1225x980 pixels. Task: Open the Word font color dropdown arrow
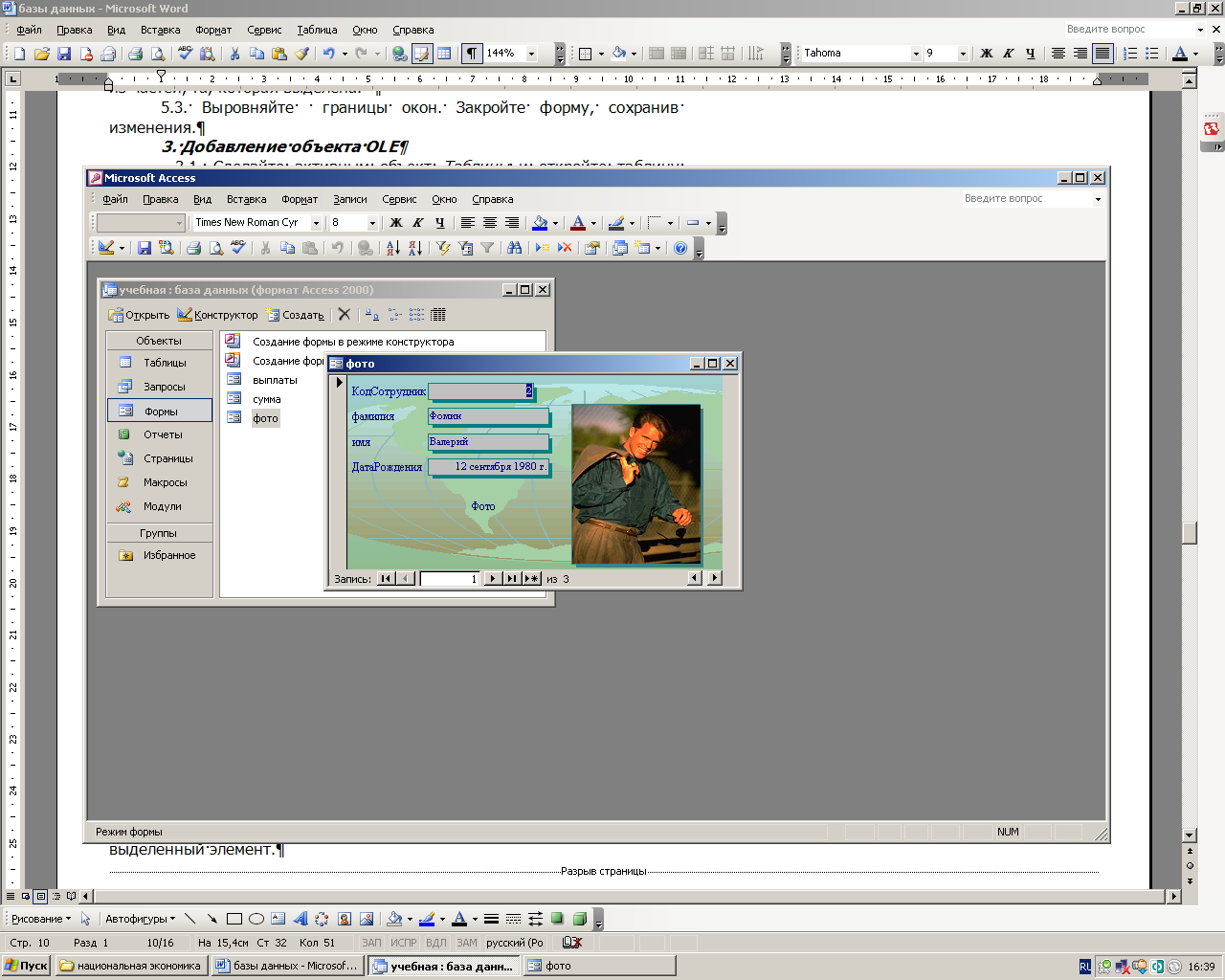(x=1195, y=54)
